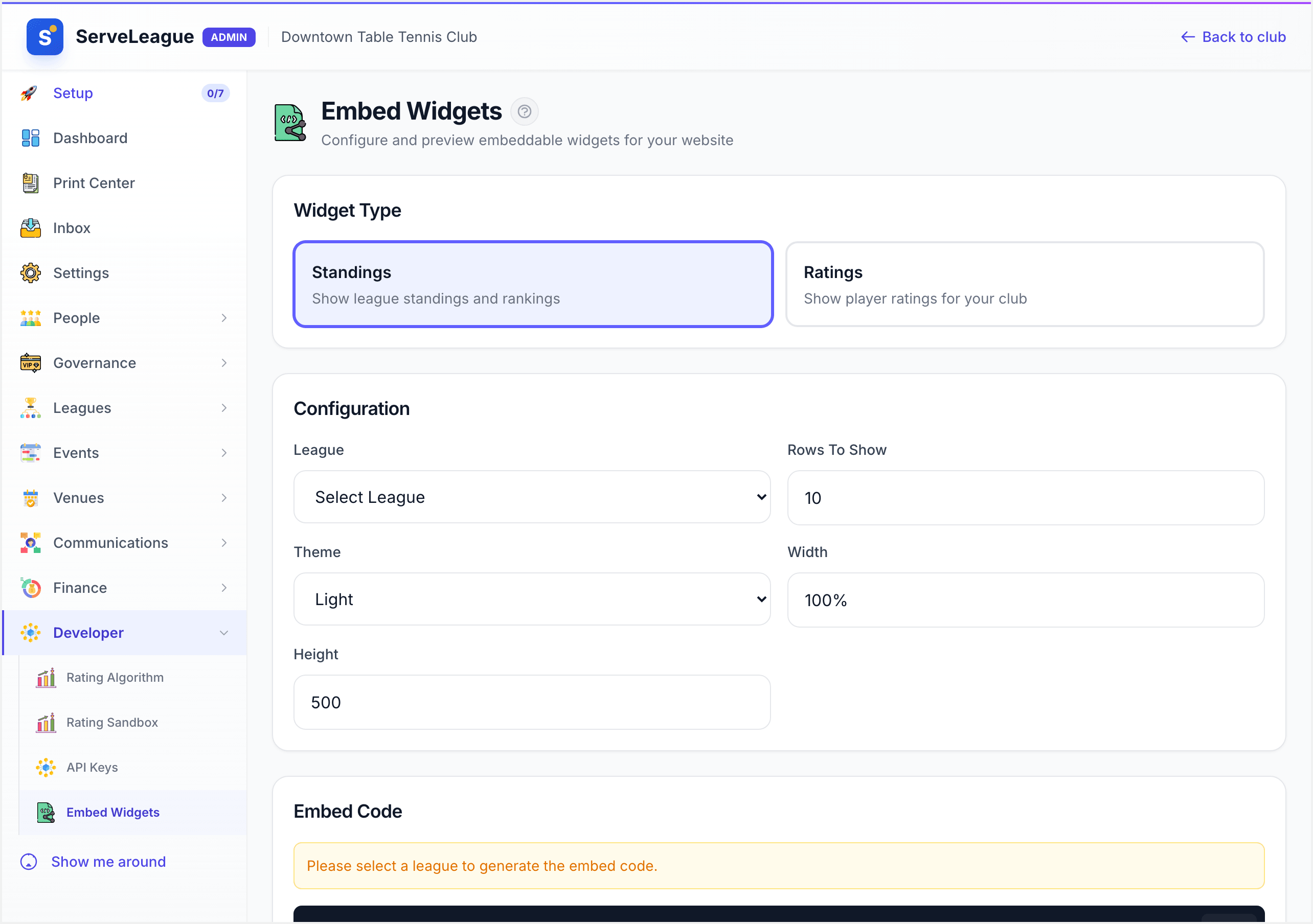Click the Rating Algorithm chart icon
1313x924 pixels.
tap(46, 678)
